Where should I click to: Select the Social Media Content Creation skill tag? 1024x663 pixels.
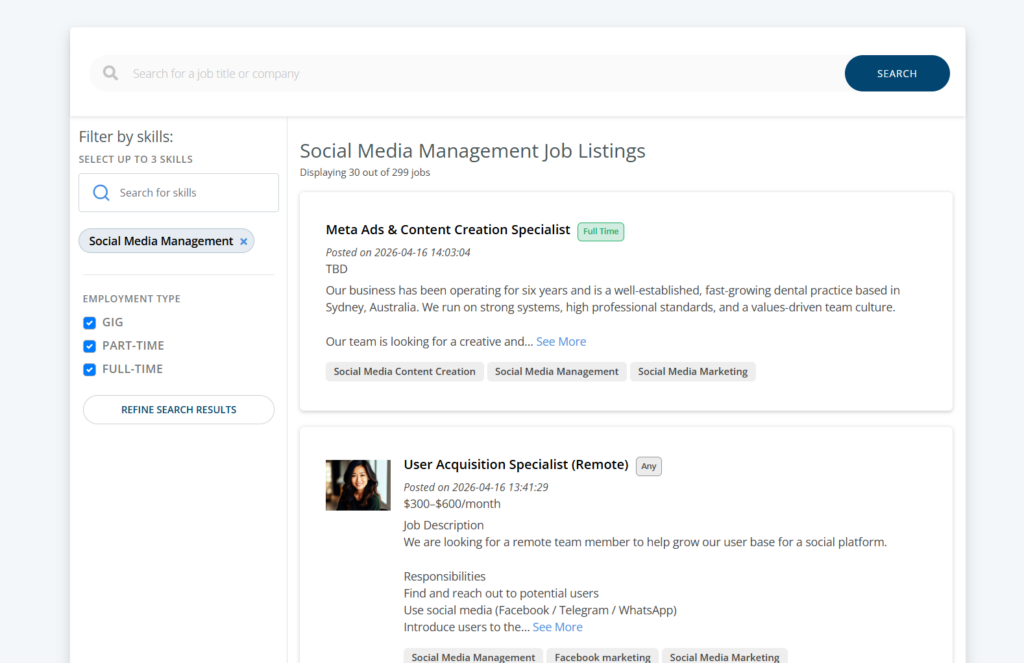404,371
